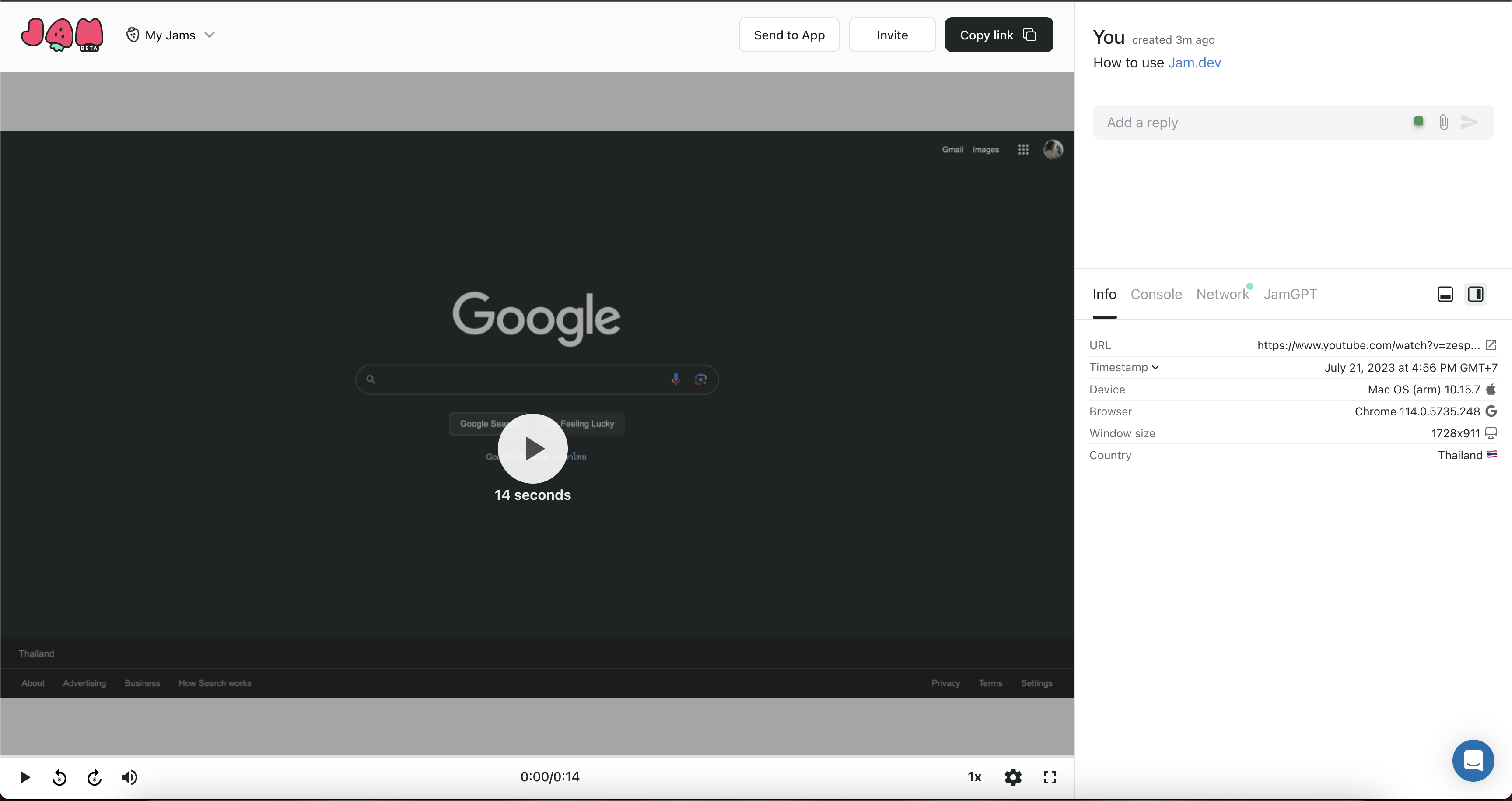Attach a file with the paperclip icon

(1444, 122)
